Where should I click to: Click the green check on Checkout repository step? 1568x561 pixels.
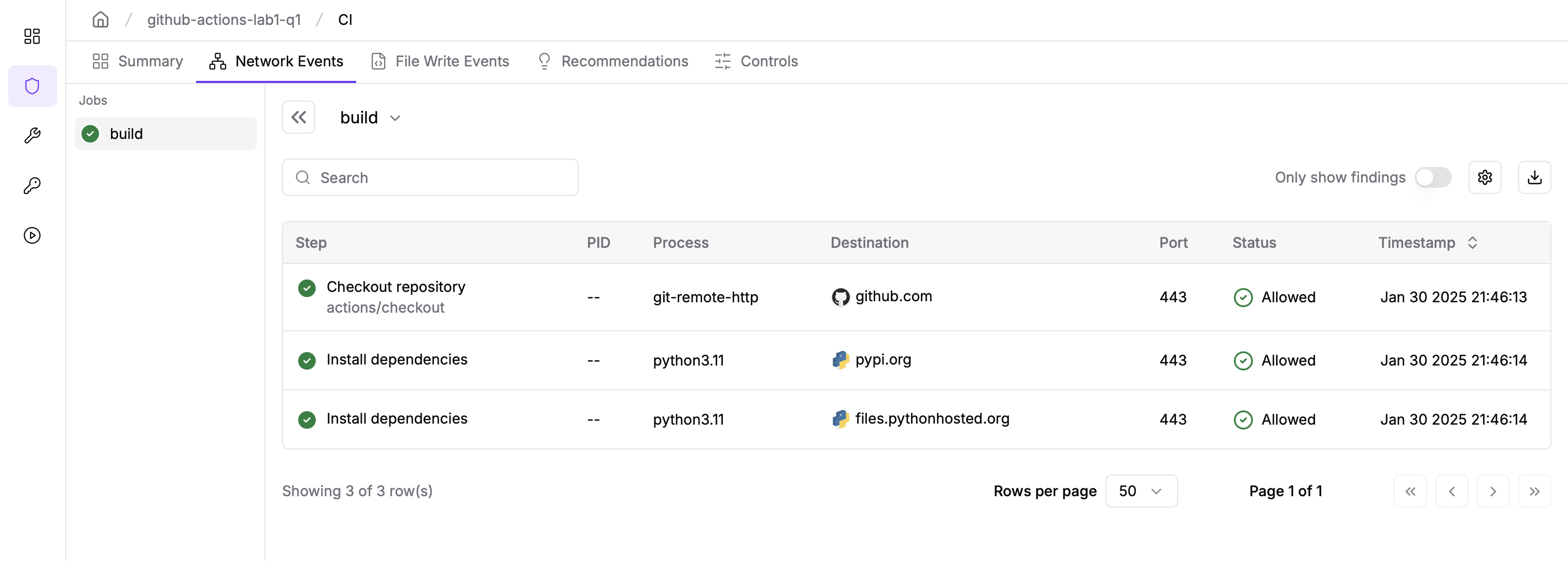tap(307, 288)
